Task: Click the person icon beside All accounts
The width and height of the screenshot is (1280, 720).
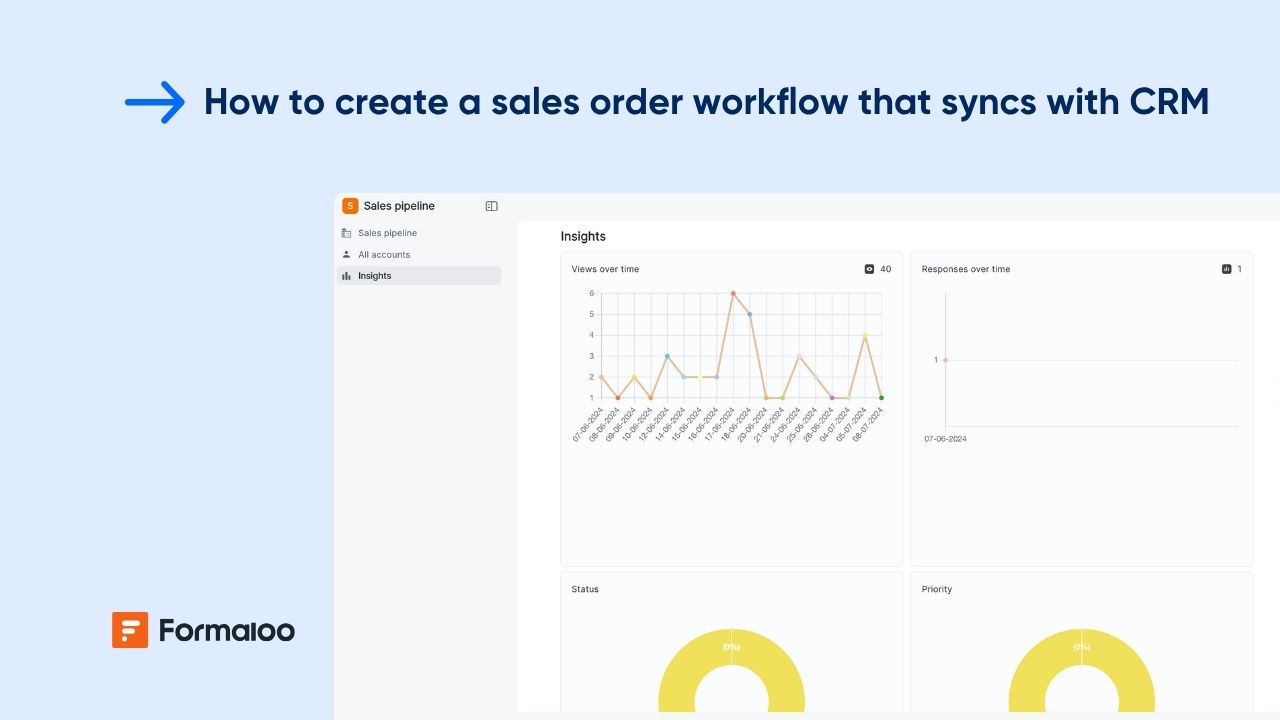Action: tap(347, 255)
